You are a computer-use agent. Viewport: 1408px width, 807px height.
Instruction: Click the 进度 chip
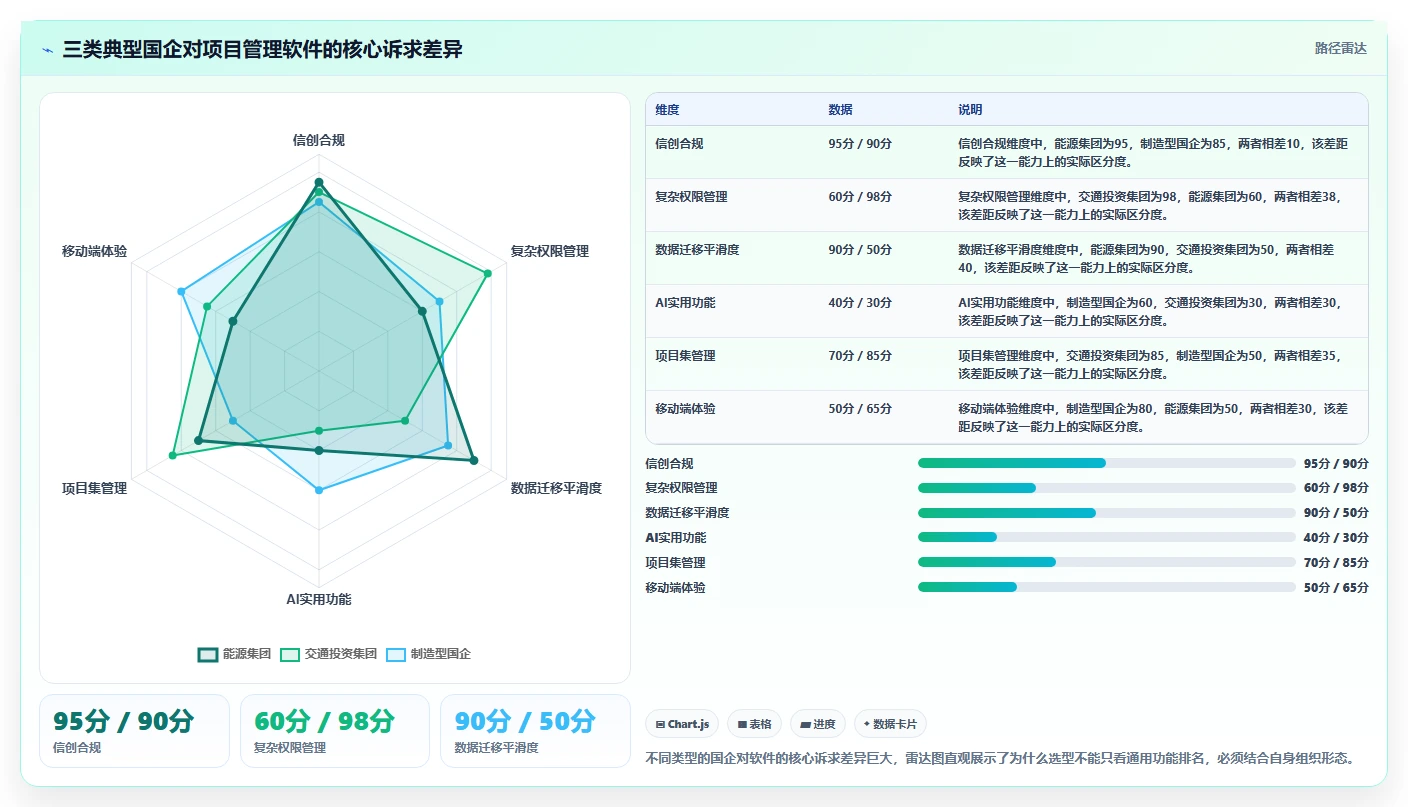coord(817,724)
